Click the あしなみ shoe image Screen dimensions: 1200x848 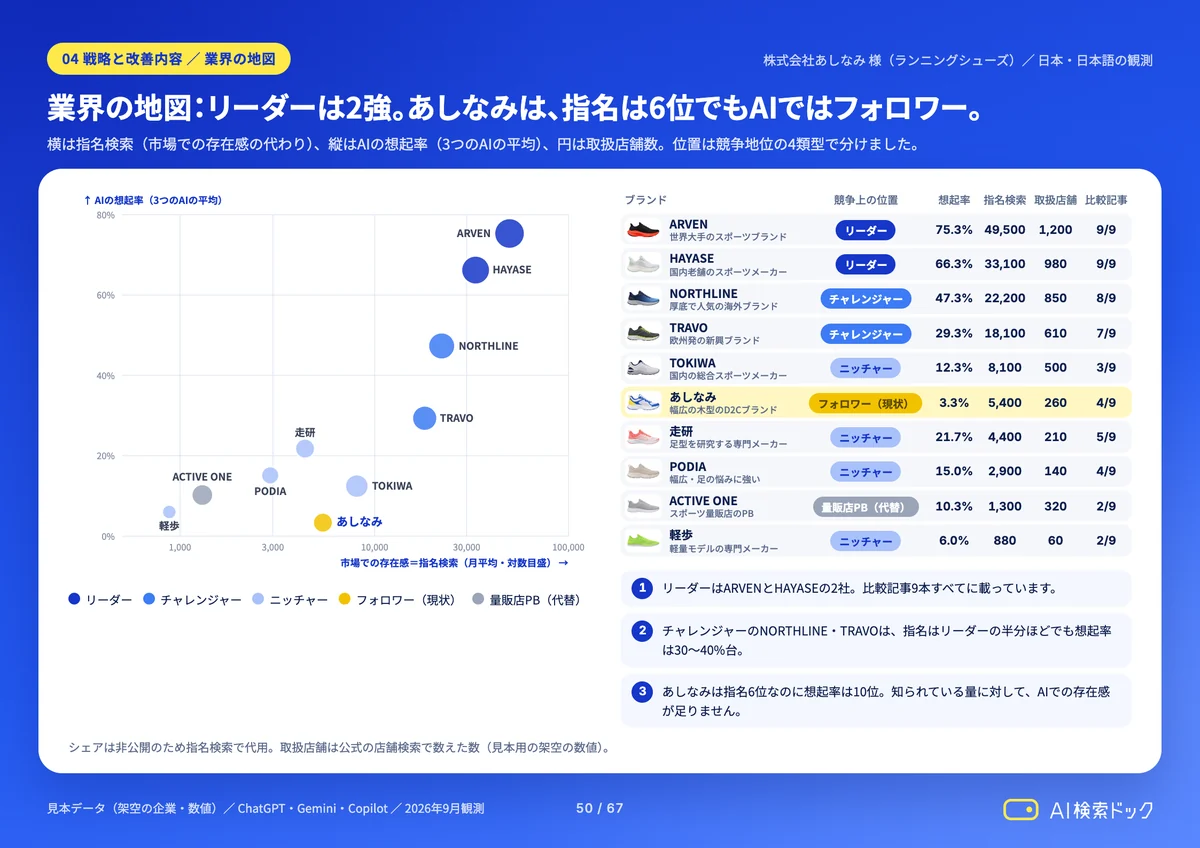(643, 402)
